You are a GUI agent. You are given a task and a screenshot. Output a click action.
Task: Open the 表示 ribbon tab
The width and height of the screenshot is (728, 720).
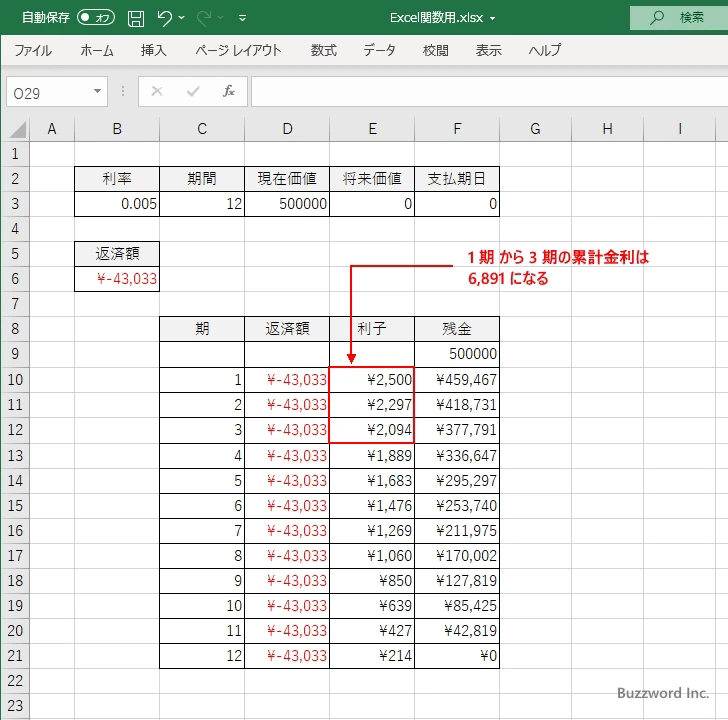click(488, 50)
